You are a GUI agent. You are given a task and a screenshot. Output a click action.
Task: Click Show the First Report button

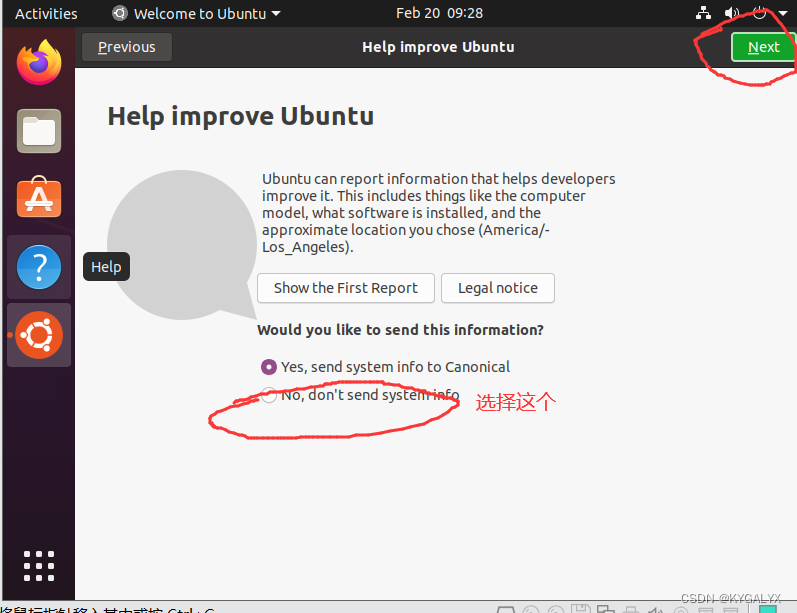click(x=346, y=288)
